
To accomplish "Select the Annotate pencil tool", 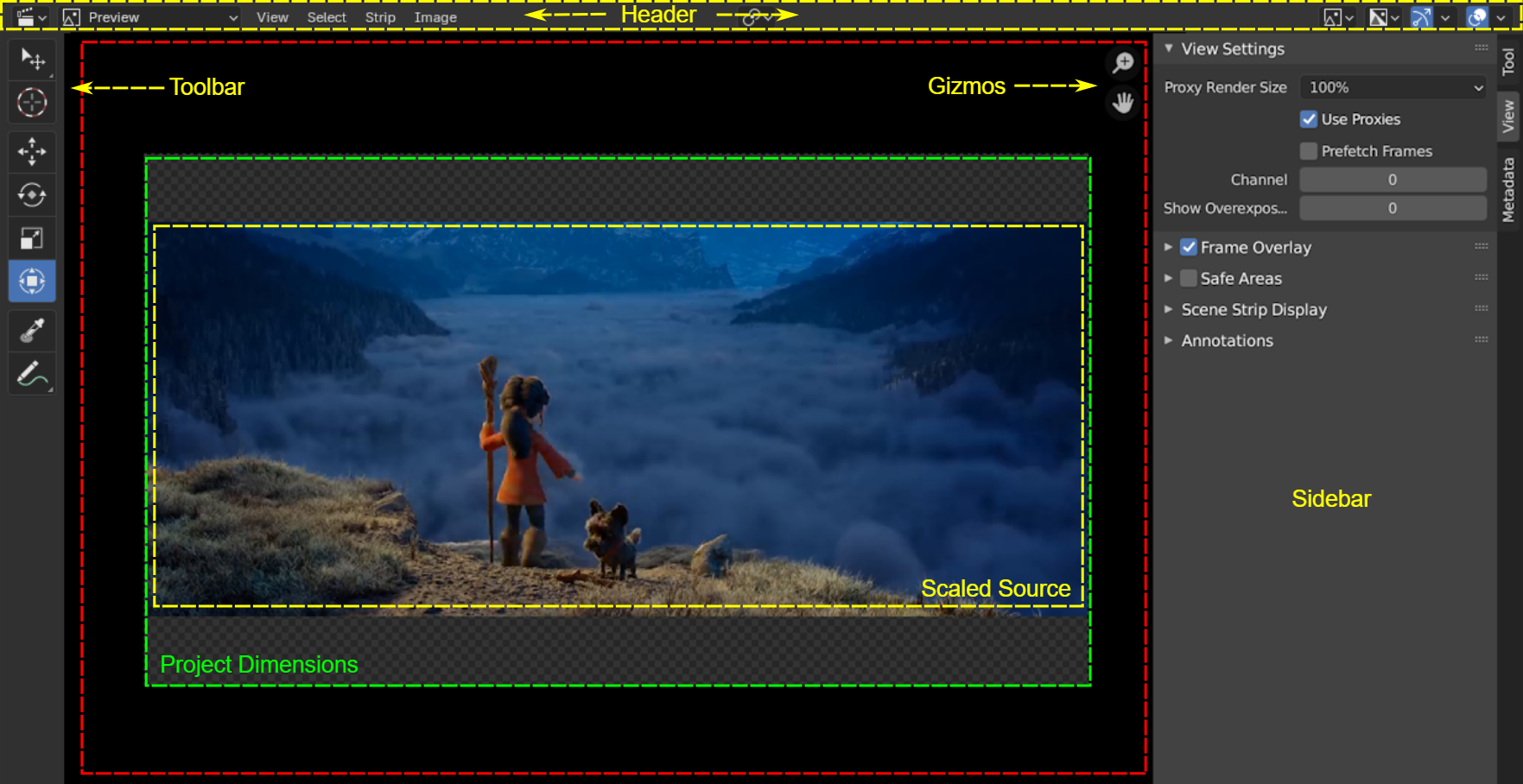I will [x=32, y=375].
